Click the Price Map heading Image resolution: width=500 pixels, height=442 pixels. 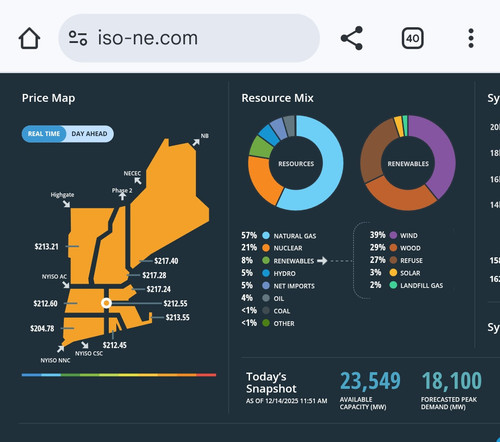[x=48, y=98]
